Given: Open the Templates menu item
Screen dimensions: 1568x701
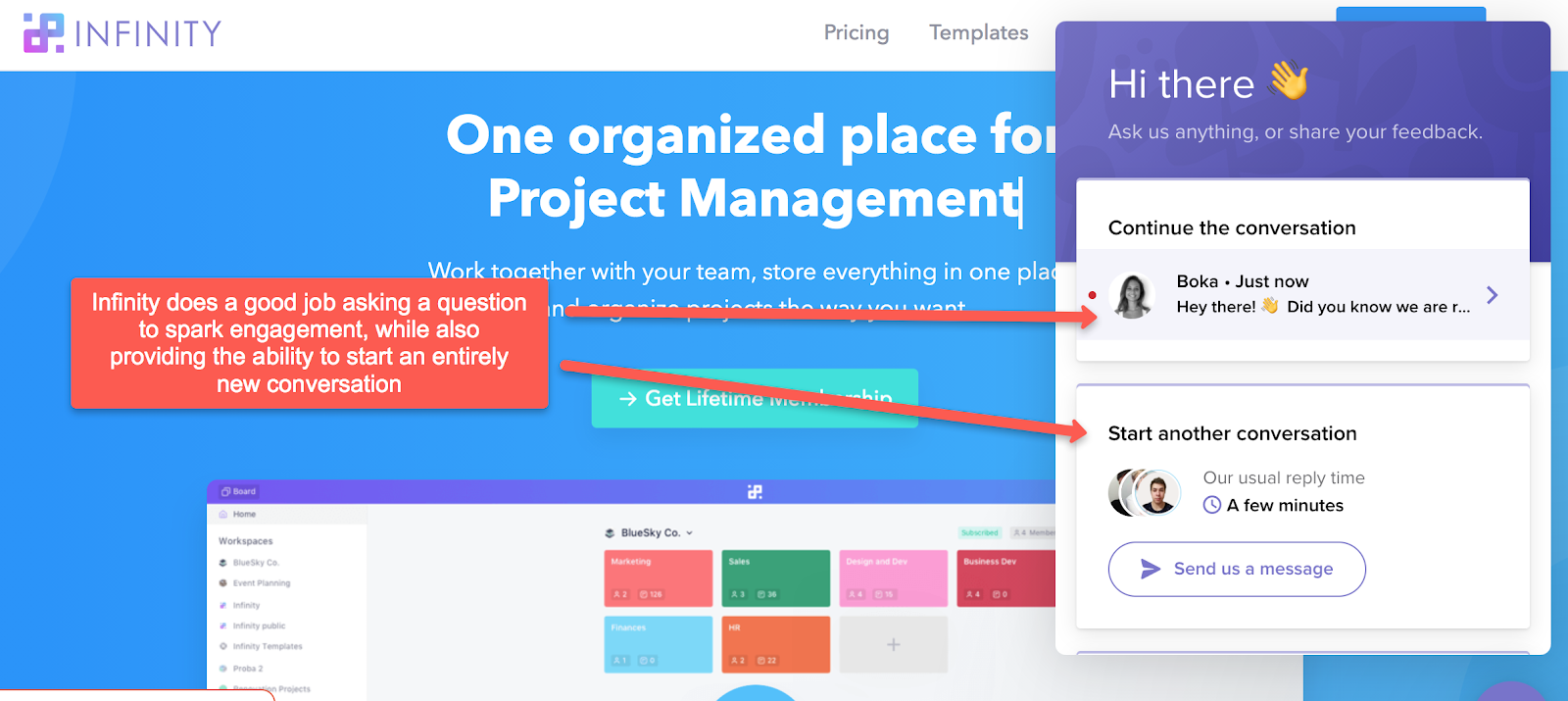Looking at the screenshot, I should coord(978,32).
